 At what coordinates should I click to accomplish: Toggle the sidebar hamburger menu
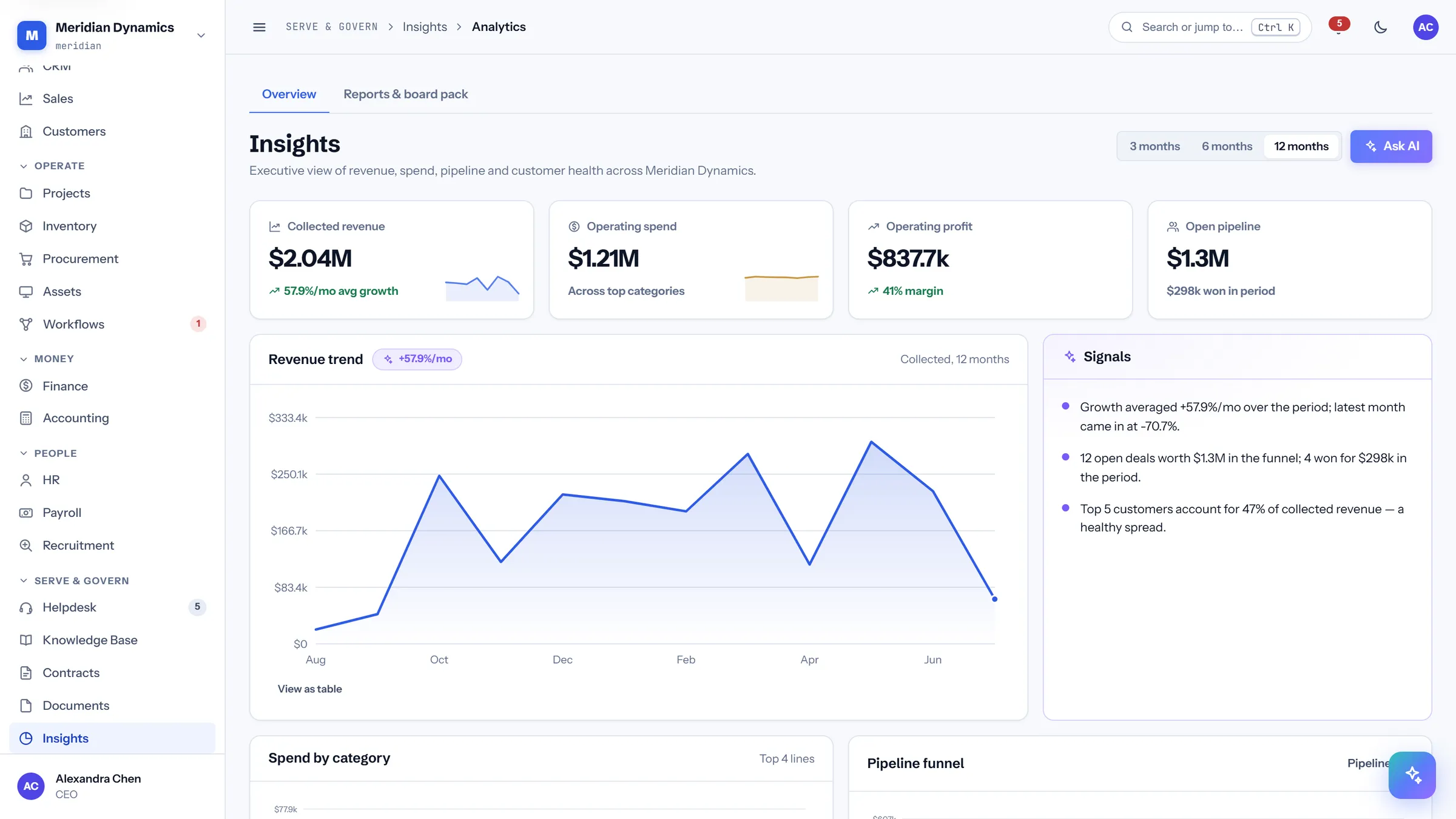coord(259,27)
